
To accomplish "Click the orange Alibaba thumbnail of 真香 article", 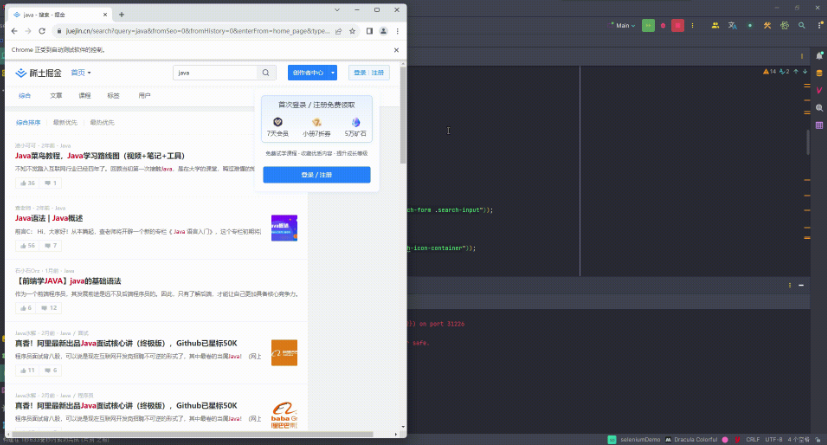I will [284, 353].
